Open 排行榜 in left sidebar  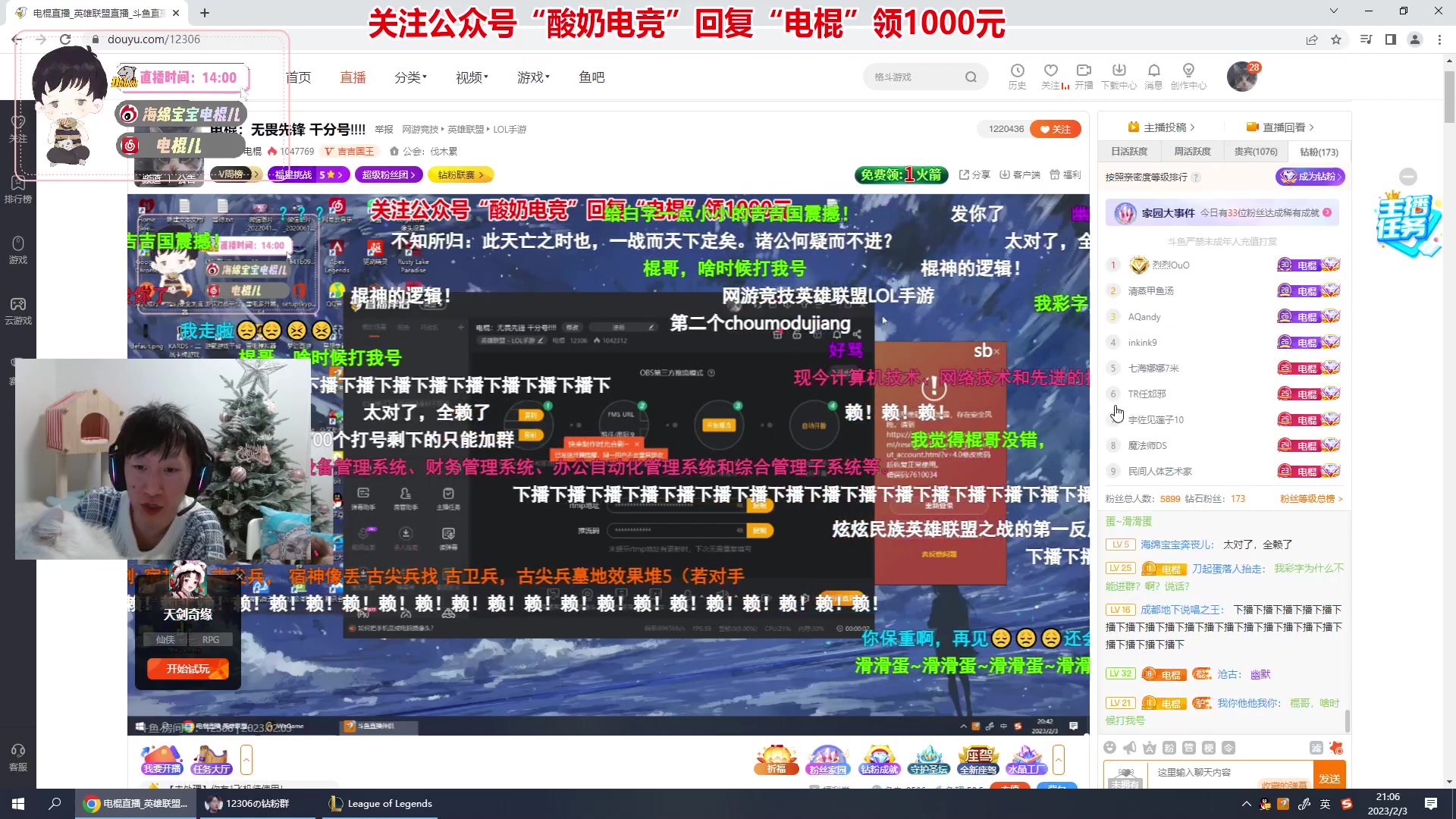point(18,190)
